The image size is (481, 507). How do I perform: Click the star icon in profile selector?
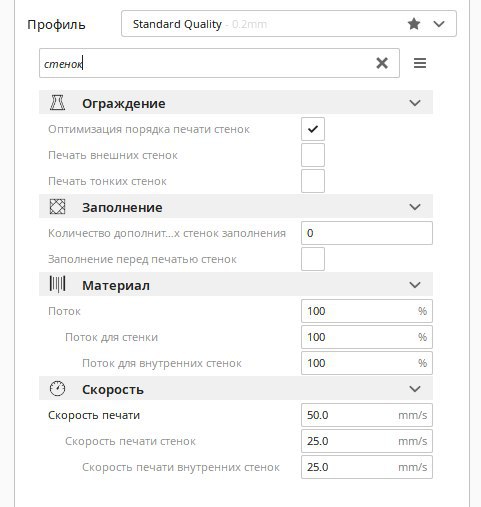pos(414,24)
